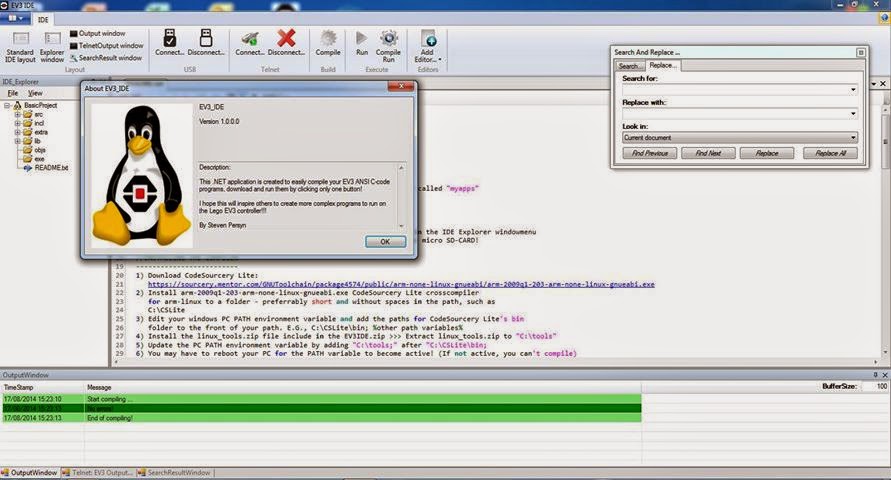This screenshot has width=891, height=480.
Task: Open the Search for dropdown arrow
Action: coord(853,90)
